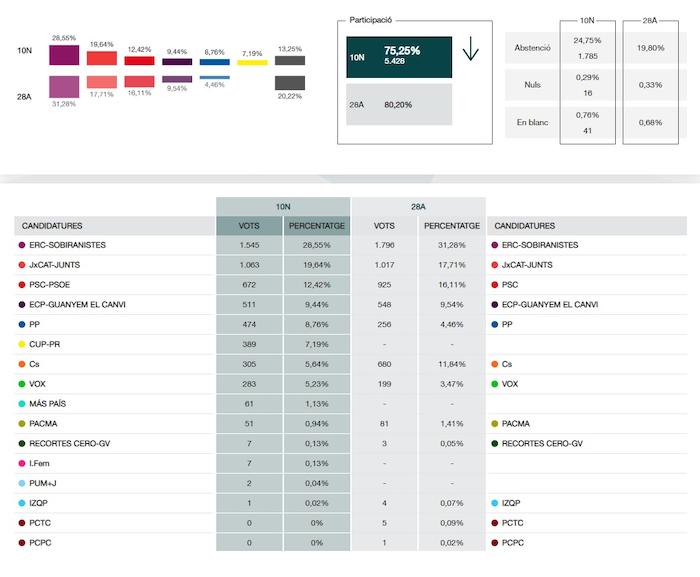Click the 389 votes cell for CUP-PR
700x577 pixels.
(249, 344)
